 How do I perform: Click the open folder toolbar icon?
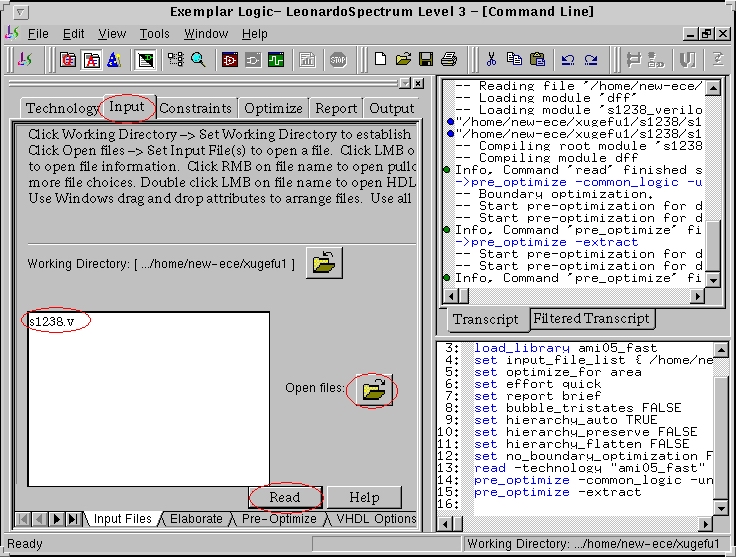pyautogui.click(x=403, y=59)
